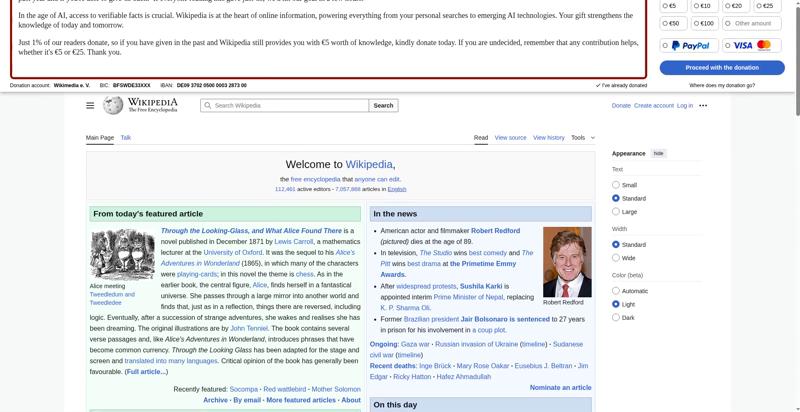Open the Gaza war link
Image resolution: width=800 pixels, height=412 pixels.
[x=415, y=344]
